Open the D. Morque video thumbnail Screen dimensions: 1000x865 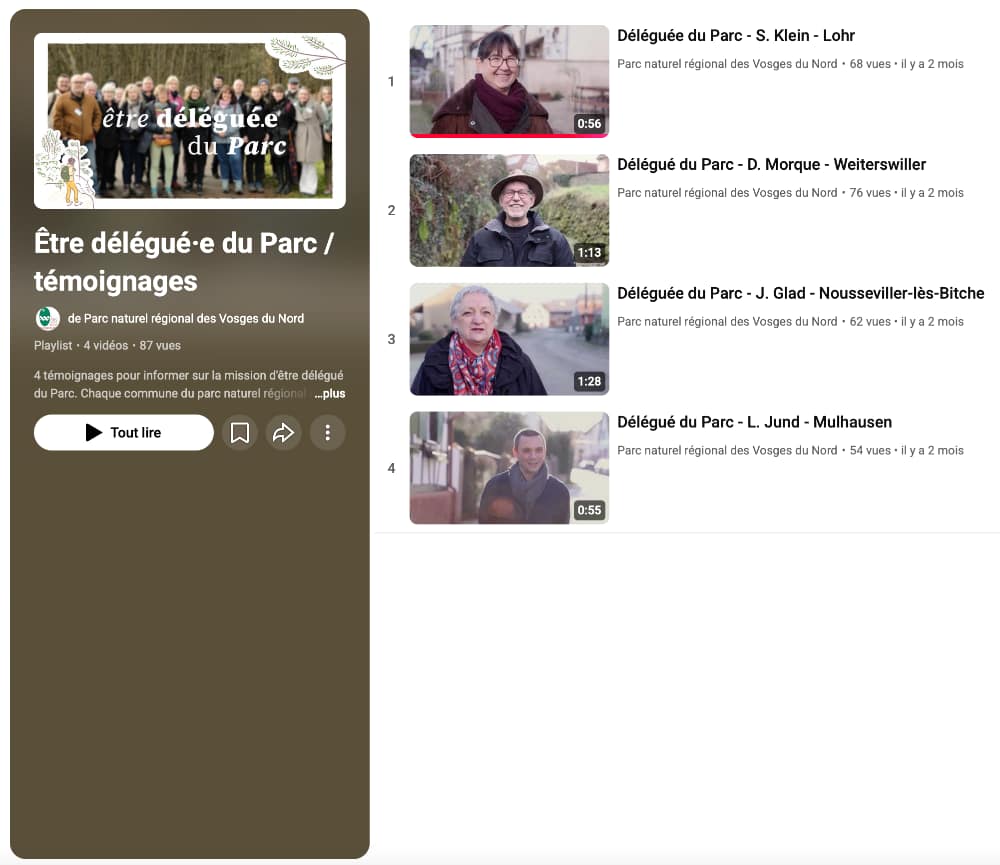(x=509, y=210)
